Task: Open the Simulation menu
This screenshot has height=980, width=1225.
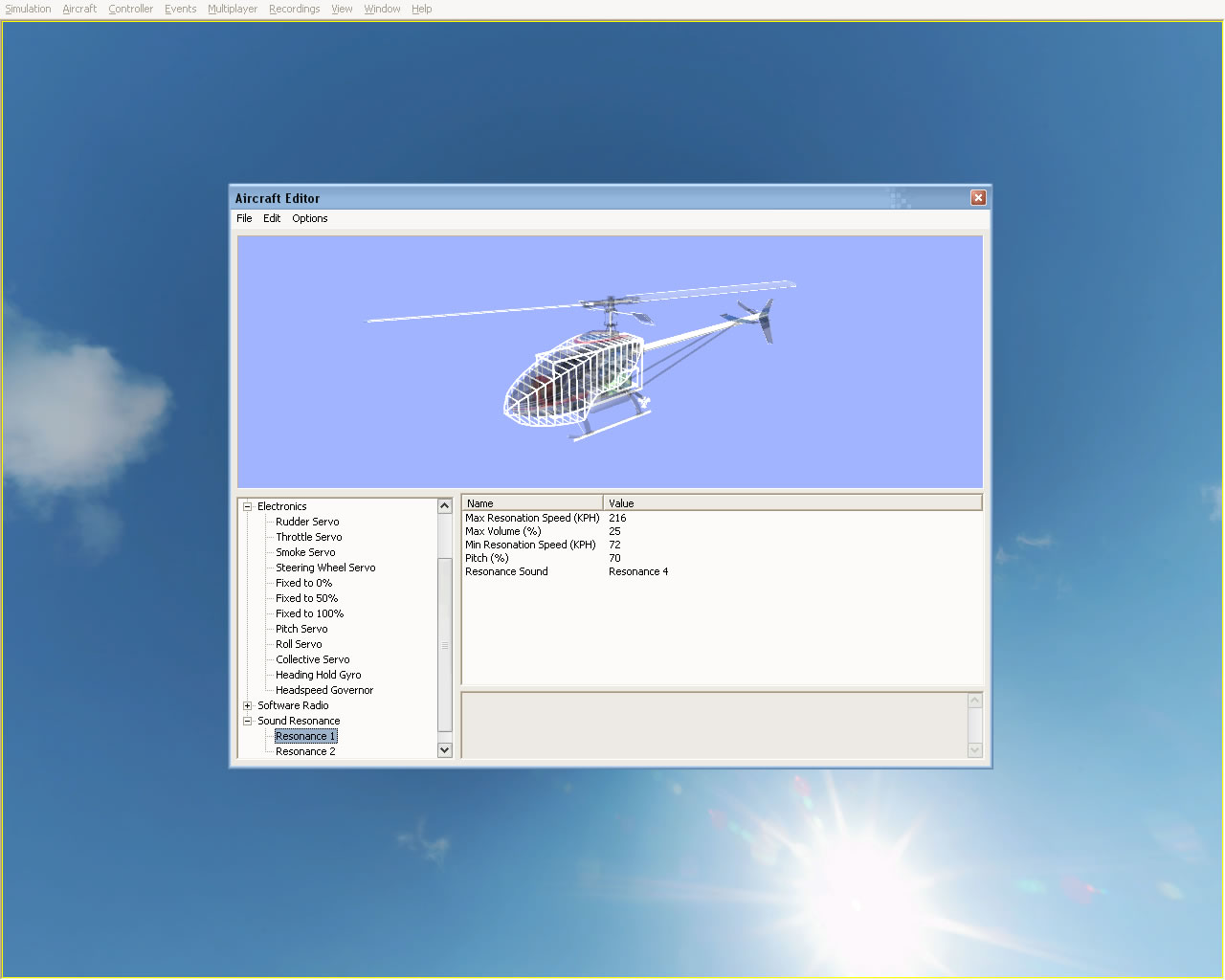Action: point(28,9)
